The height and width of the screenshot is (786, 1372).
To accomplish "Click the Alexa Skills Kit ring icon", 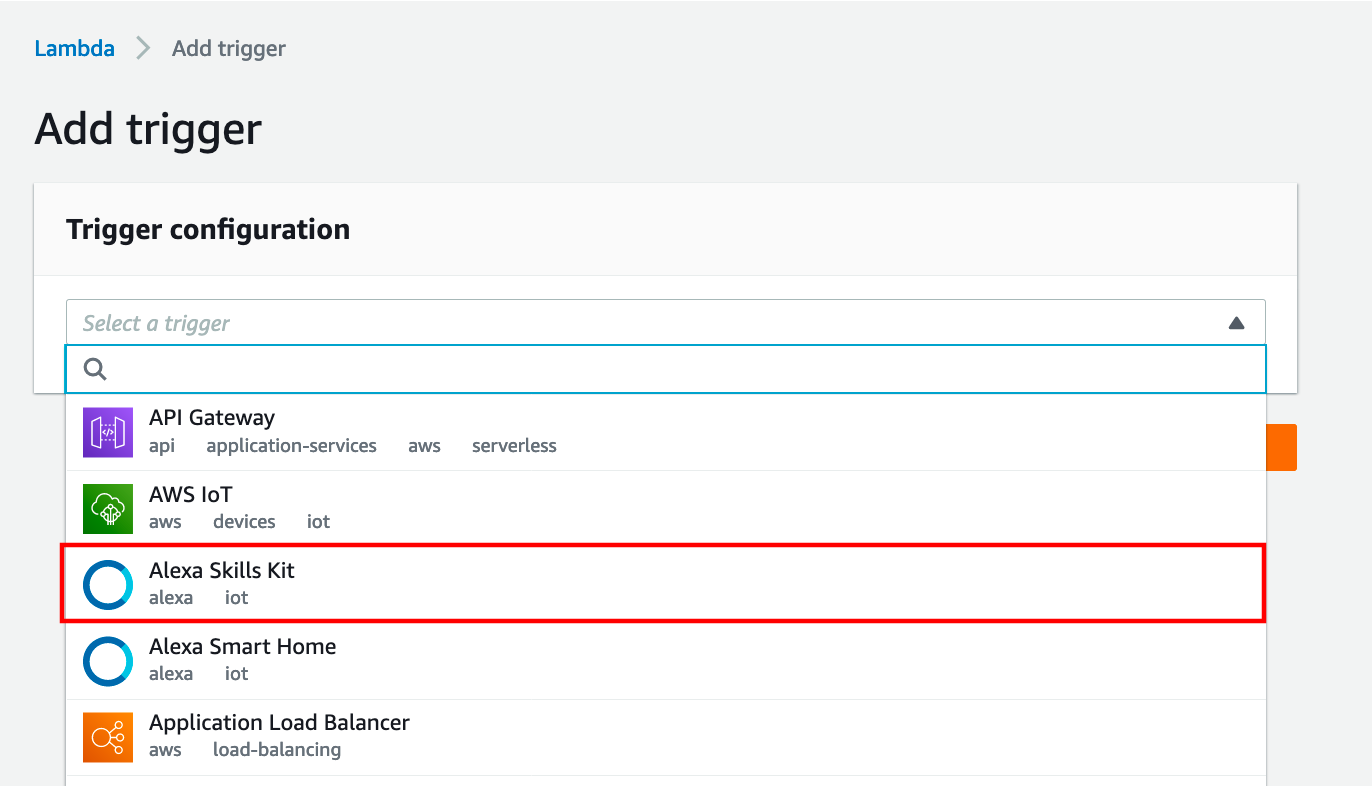I will click(x=108, y=585).
